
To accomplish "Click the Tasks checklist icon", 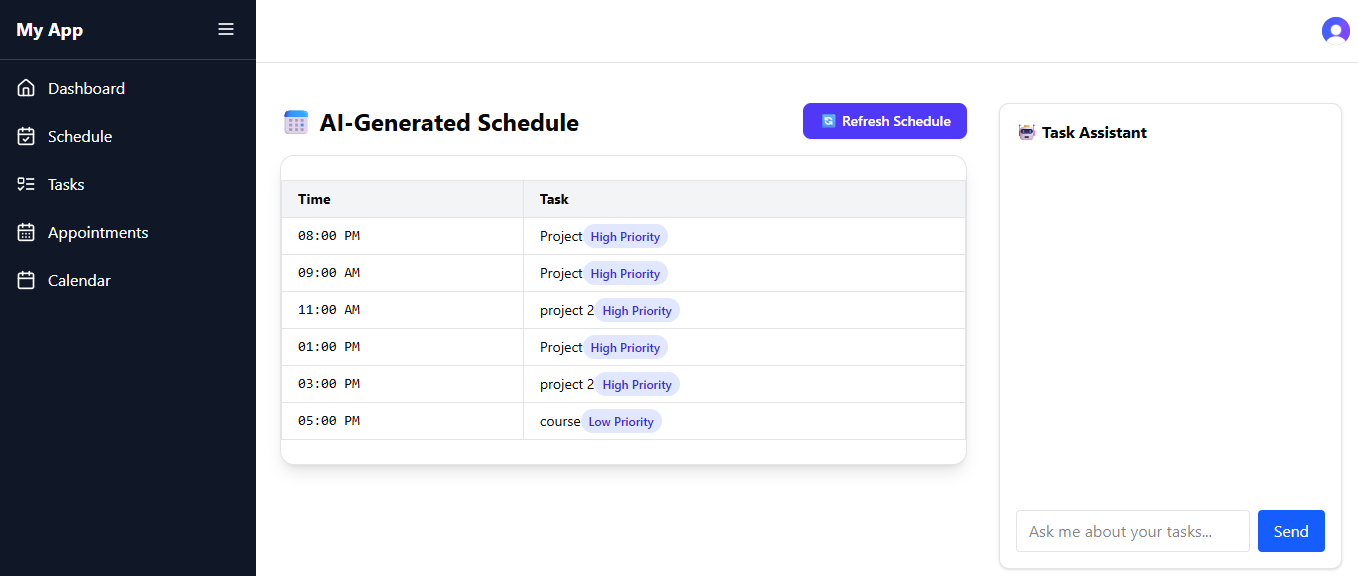I will pyautogui.click(x=27, y=184).
